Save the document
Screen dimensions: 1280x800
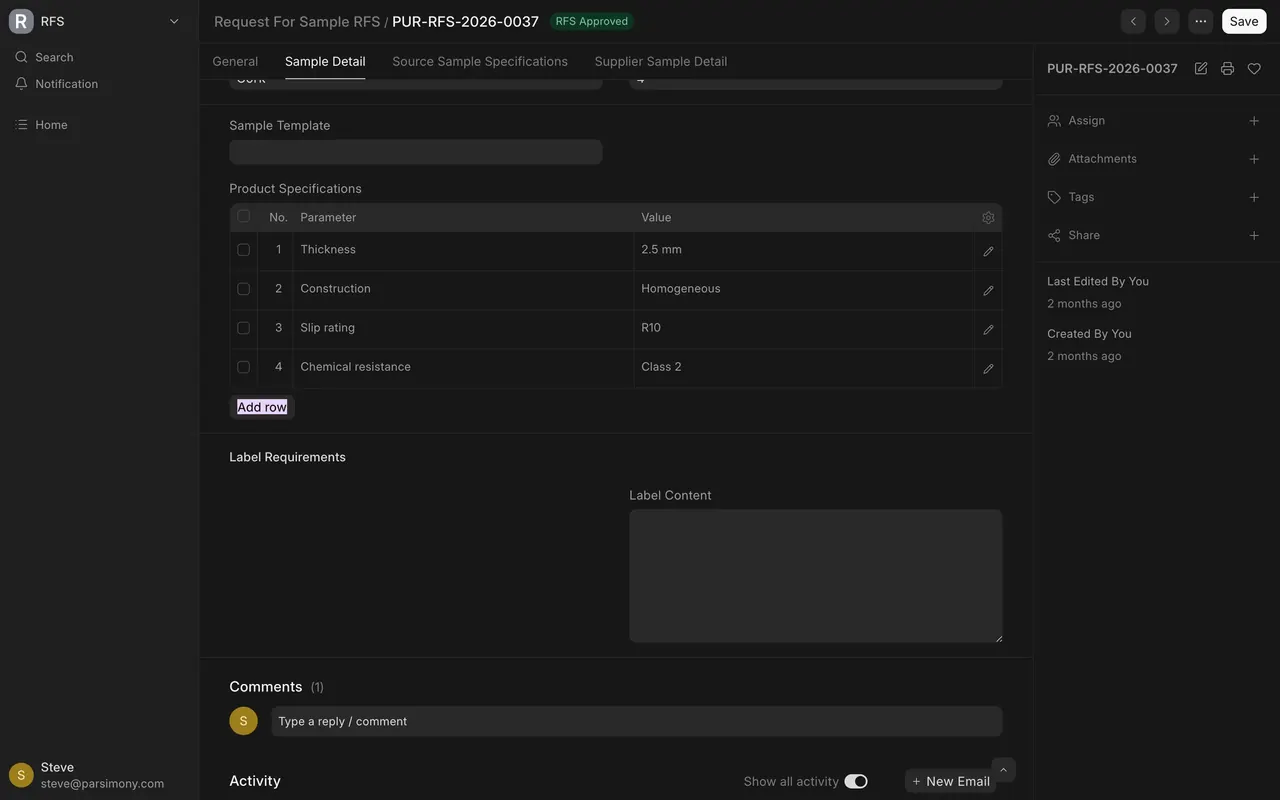(x=1244, y=21)
